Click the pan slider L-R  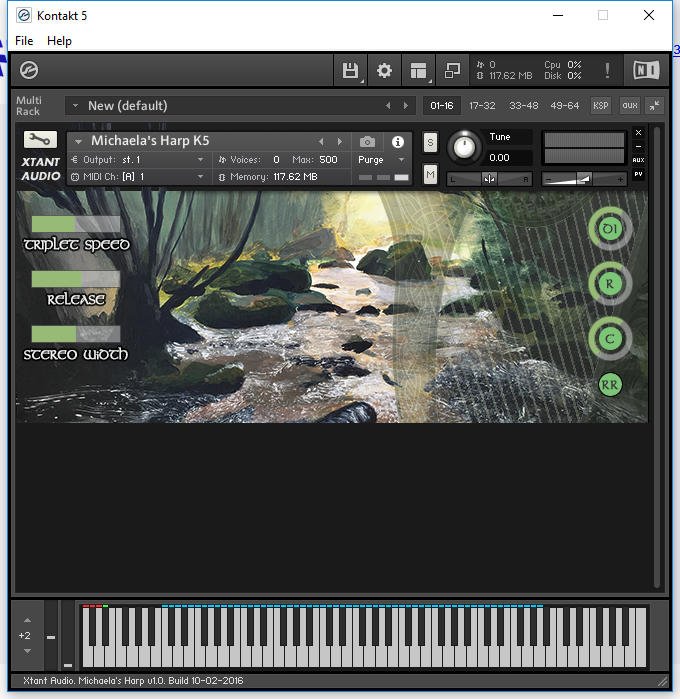(x=489, y=179)
